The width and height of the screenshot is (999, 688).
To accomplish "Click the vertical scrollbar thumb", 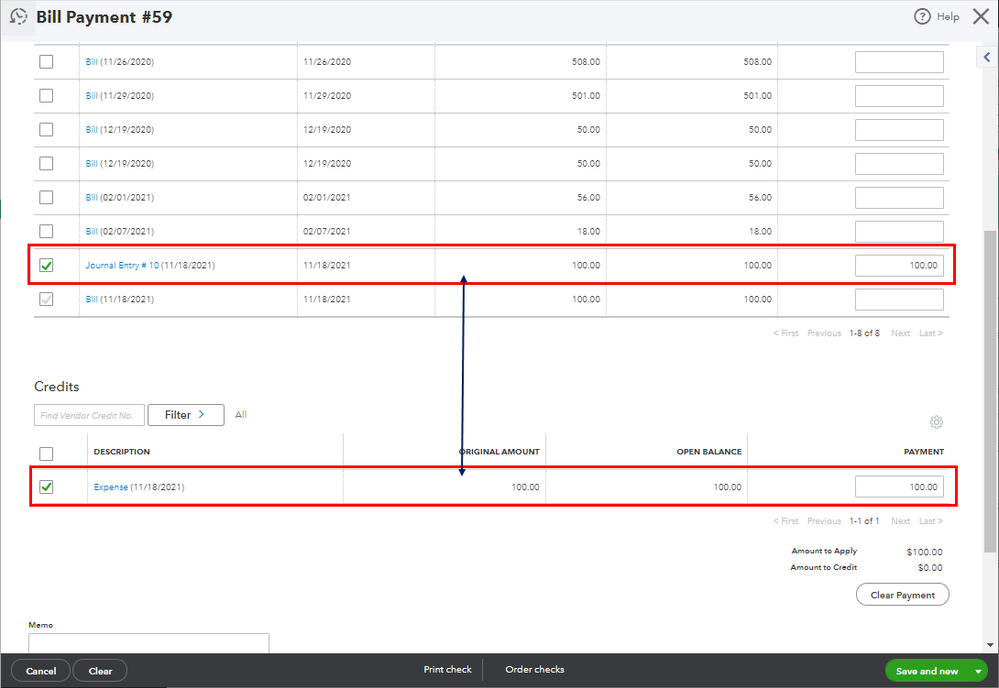I will (989, 391).
